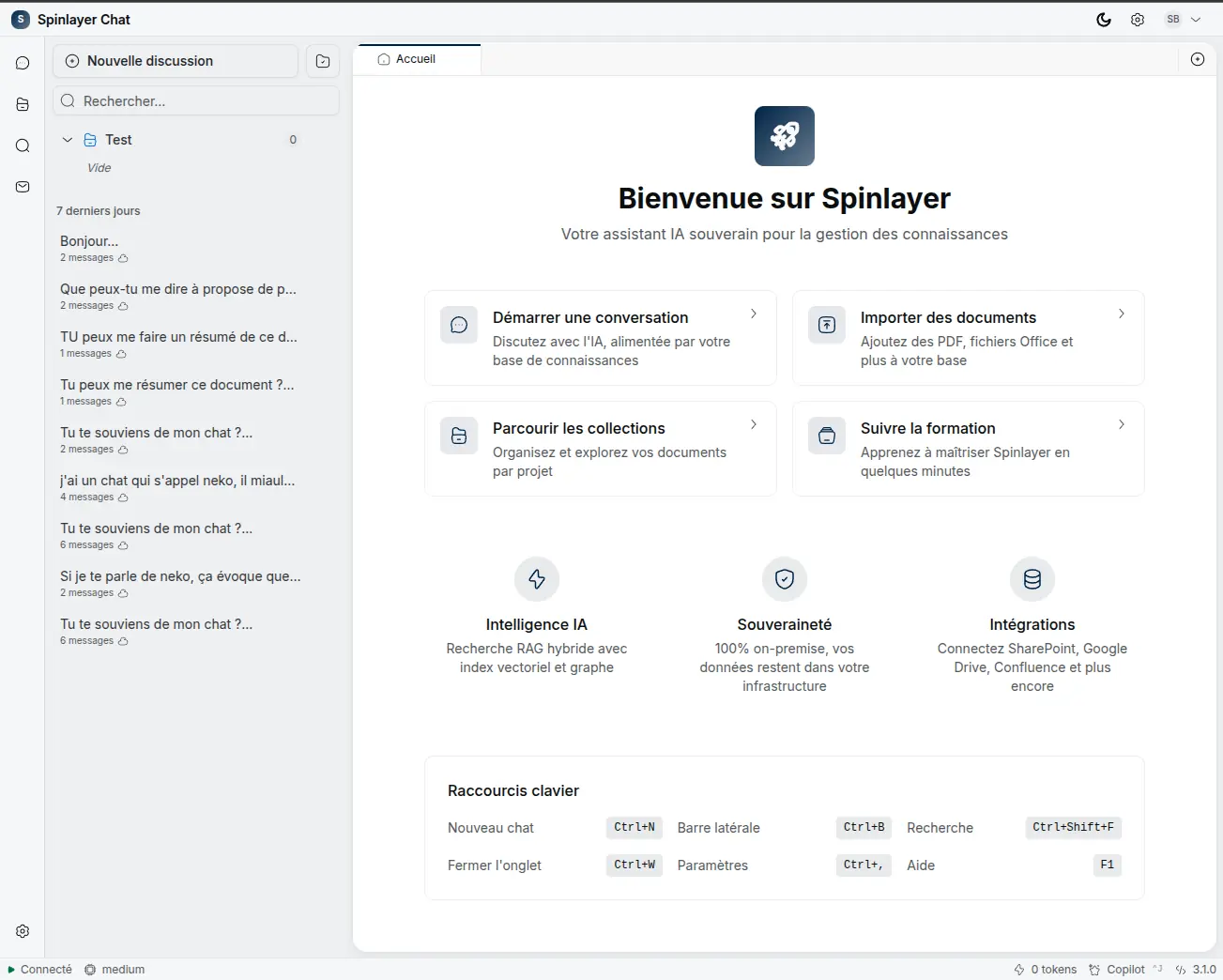Open settings gear at bottom of rail
Viewport: 1223px width, 980px height.
tap(23, 931)
